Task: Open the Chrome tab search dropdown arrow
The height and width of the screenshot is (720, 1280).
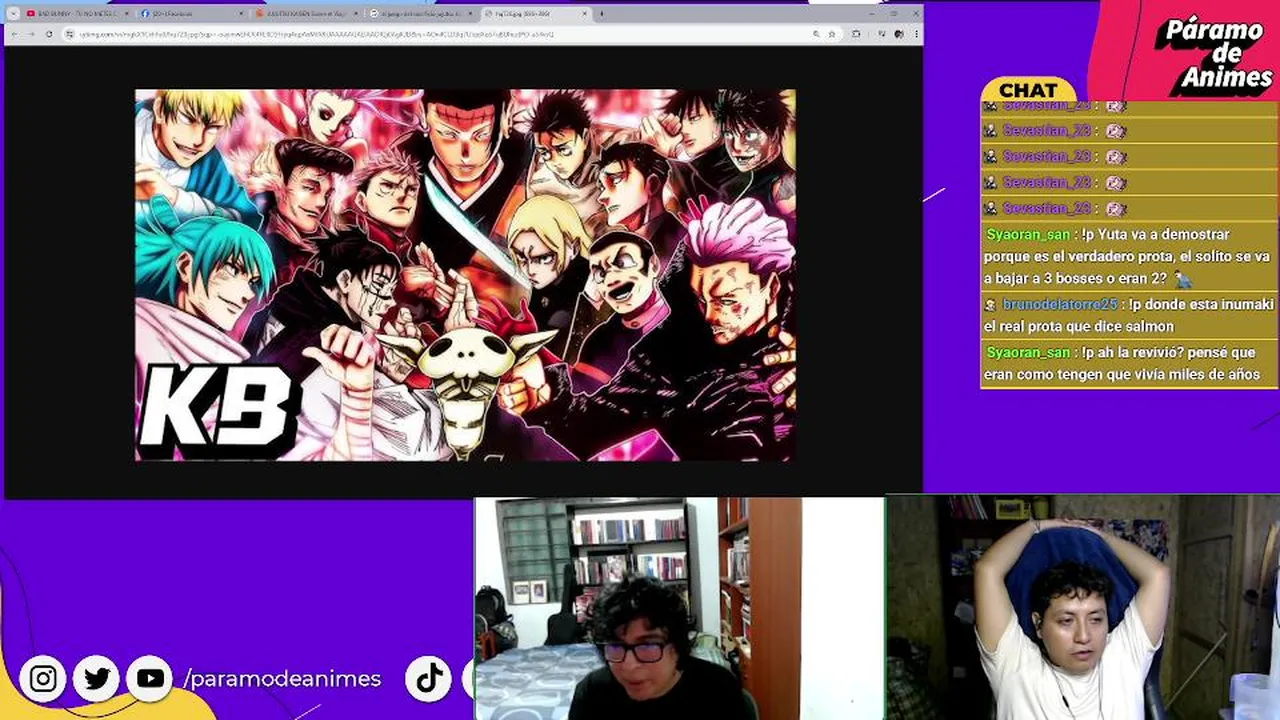Action: [13, 14]
